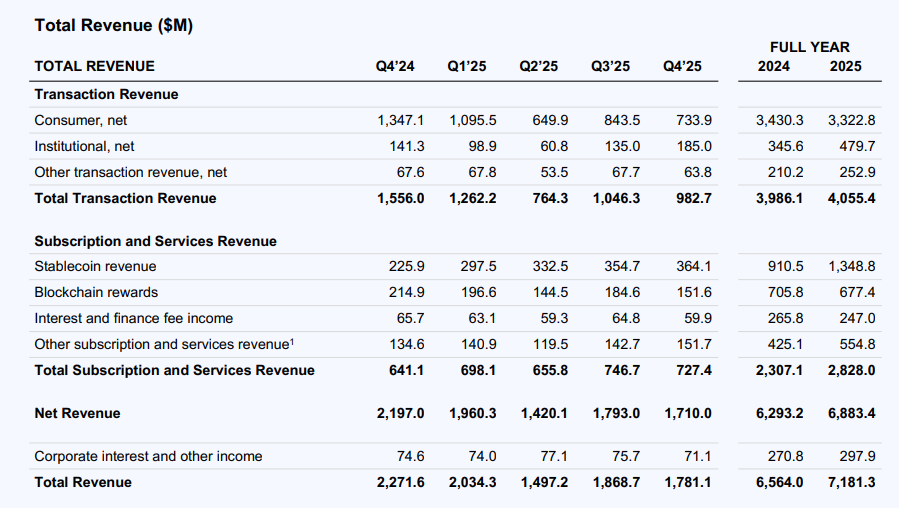Click the "Total Revenue ($M)" title
Viewport: 899px width, 508px height.
coord(113,26)
